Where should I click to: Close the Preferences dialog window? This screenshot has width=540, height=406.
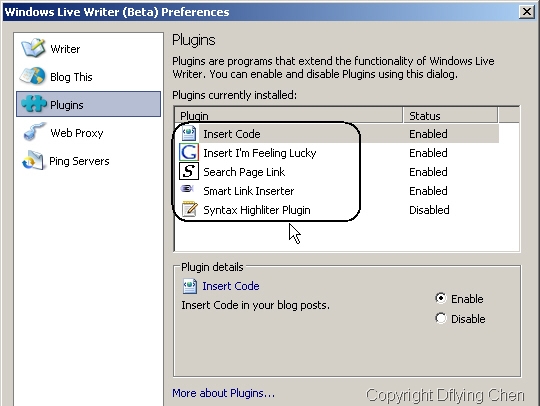click(527, 12)
